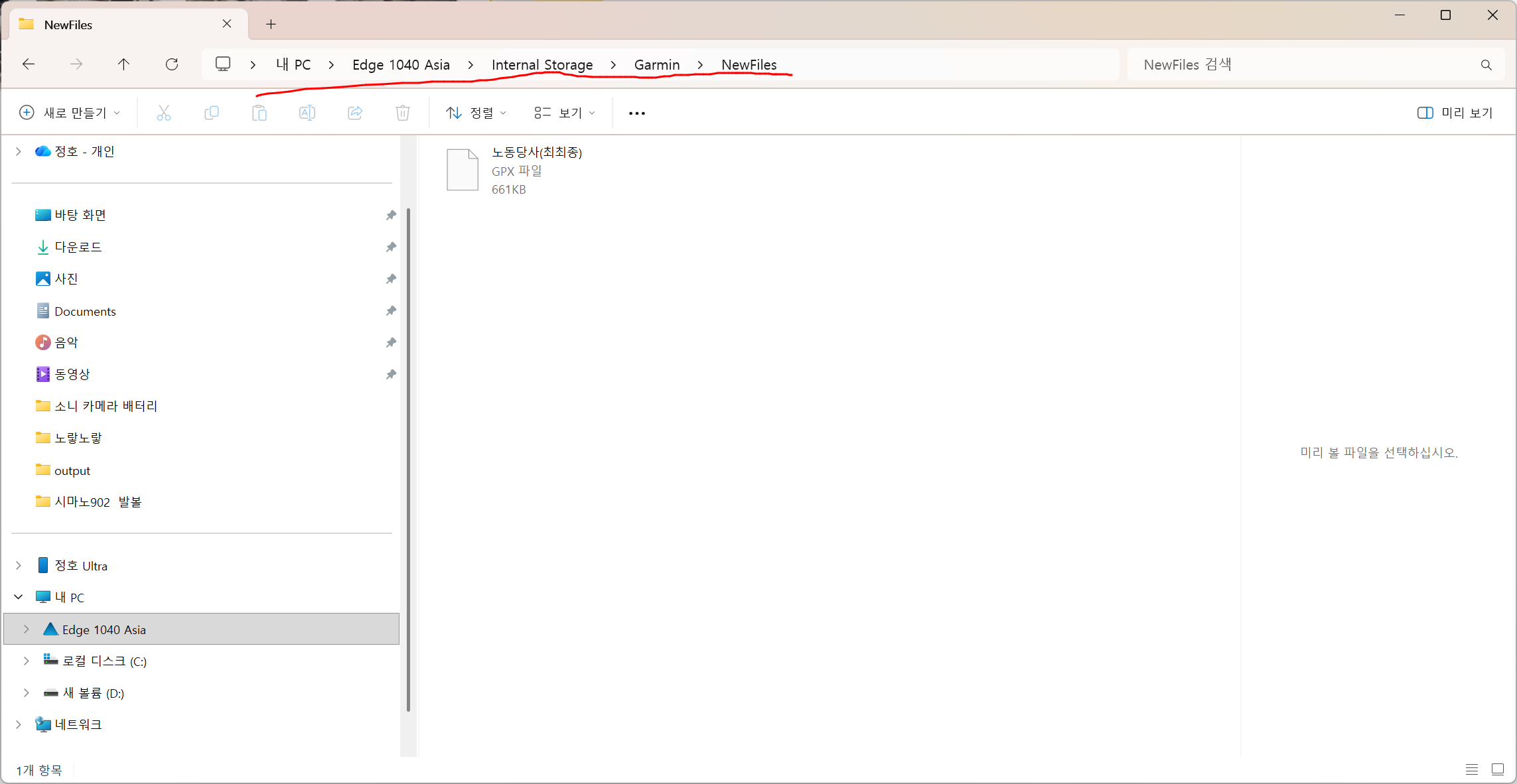Click 노동당사(최최종) file name text

(537, 153)
